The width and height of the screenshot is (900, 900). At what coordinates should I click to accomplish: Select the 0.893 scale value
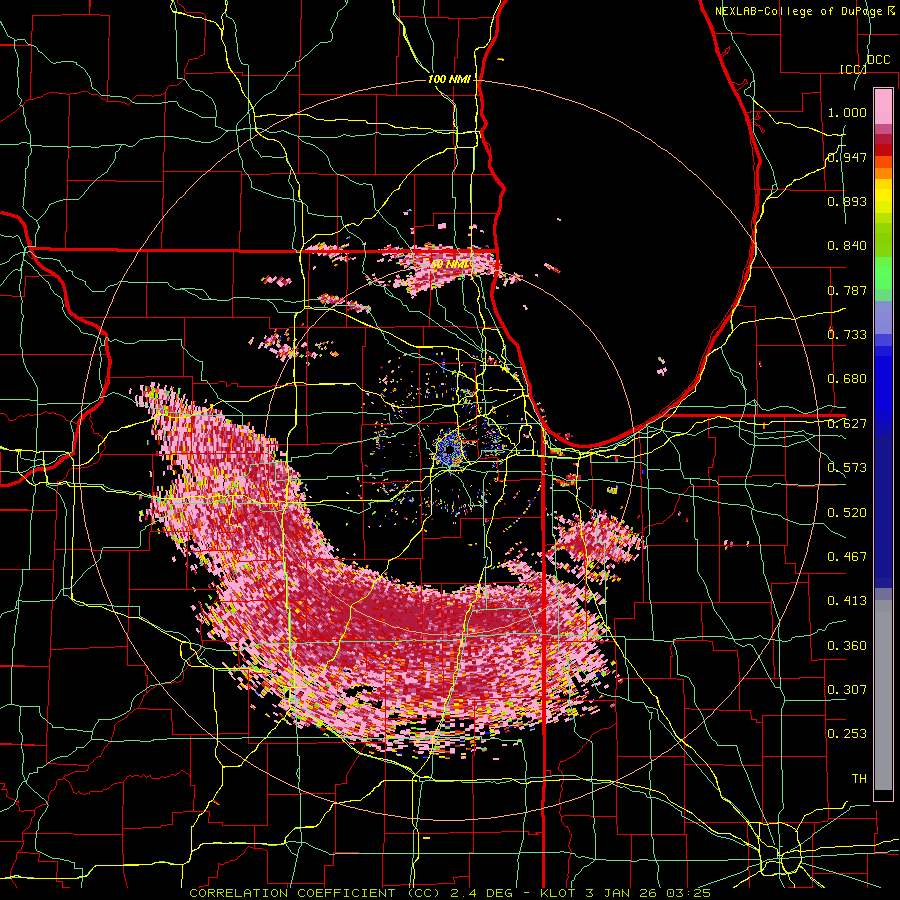(847, 201)
